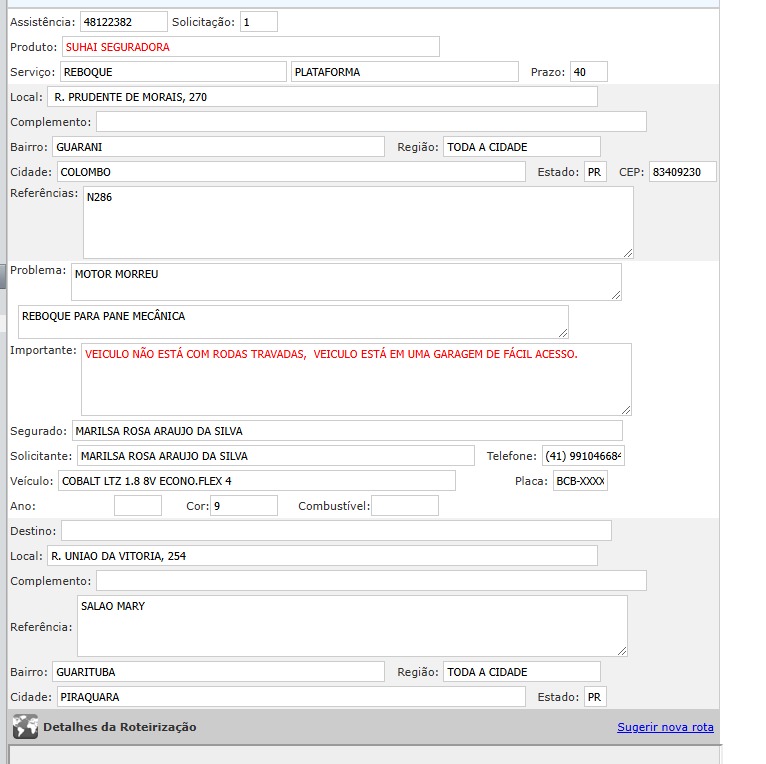This screenshot has height=764, width=766.
Task: Select the Produto field showing SUHAI SEGURADORA
Action: [x=250, y=47]
